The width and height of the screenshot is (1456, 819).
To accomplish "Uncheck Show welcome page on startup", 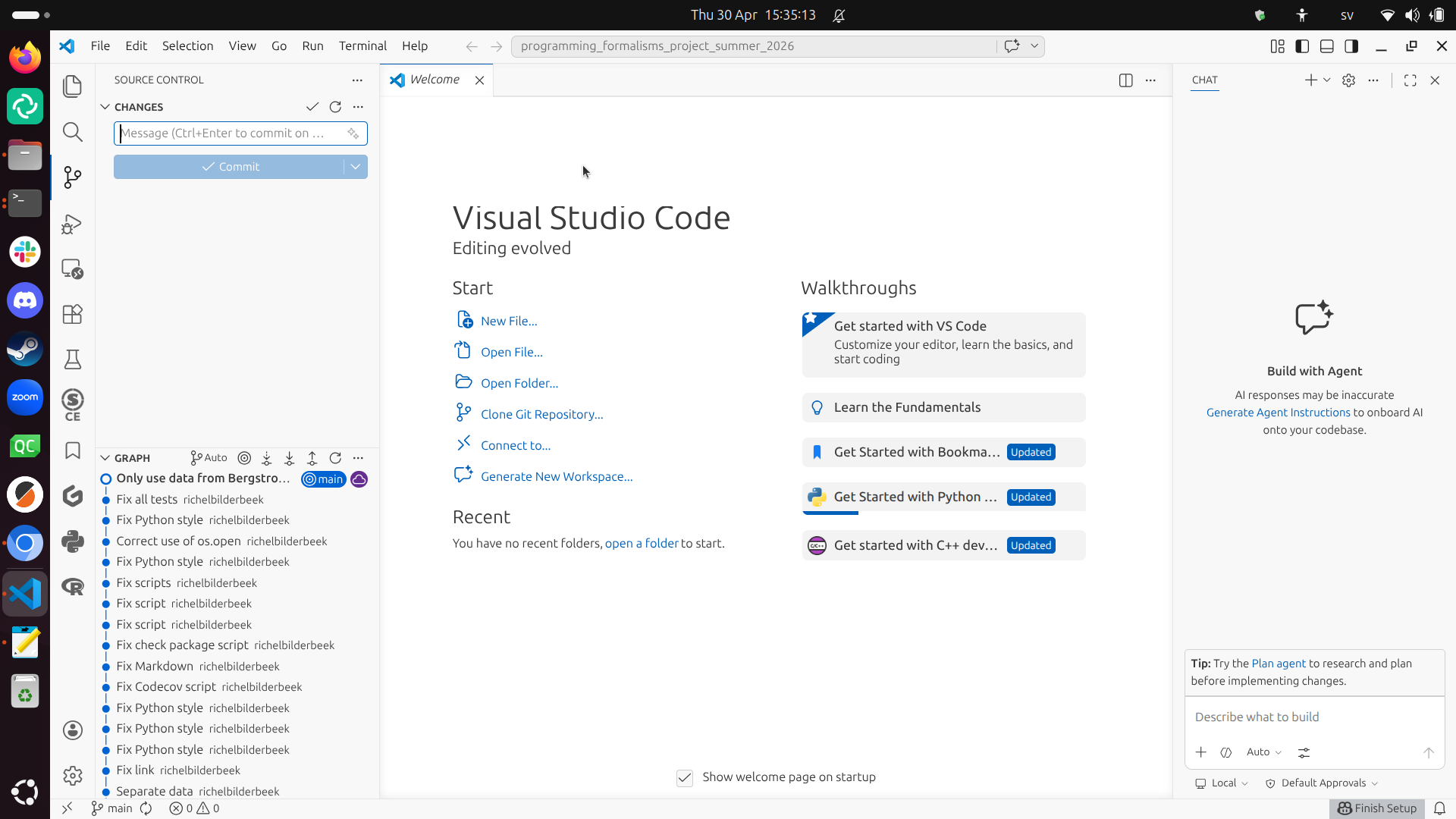I will (685, 778).
